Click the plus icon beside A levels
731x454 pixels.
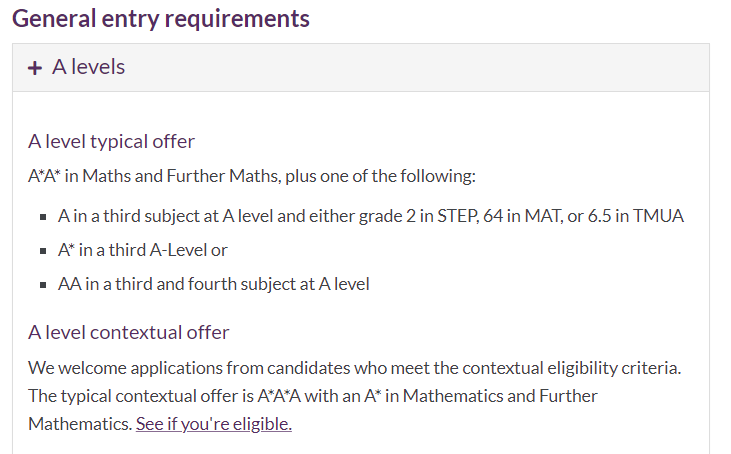pyautogui.click(x=34, y=68)
